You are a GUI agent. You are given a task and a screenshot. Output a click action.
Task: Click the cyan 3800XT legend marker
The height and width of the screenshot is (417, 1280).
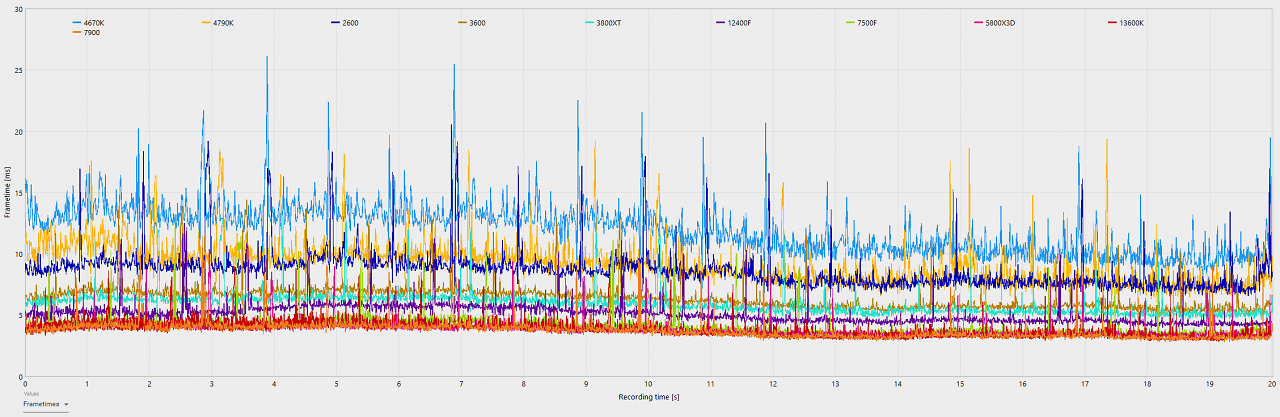pos(590,22)
